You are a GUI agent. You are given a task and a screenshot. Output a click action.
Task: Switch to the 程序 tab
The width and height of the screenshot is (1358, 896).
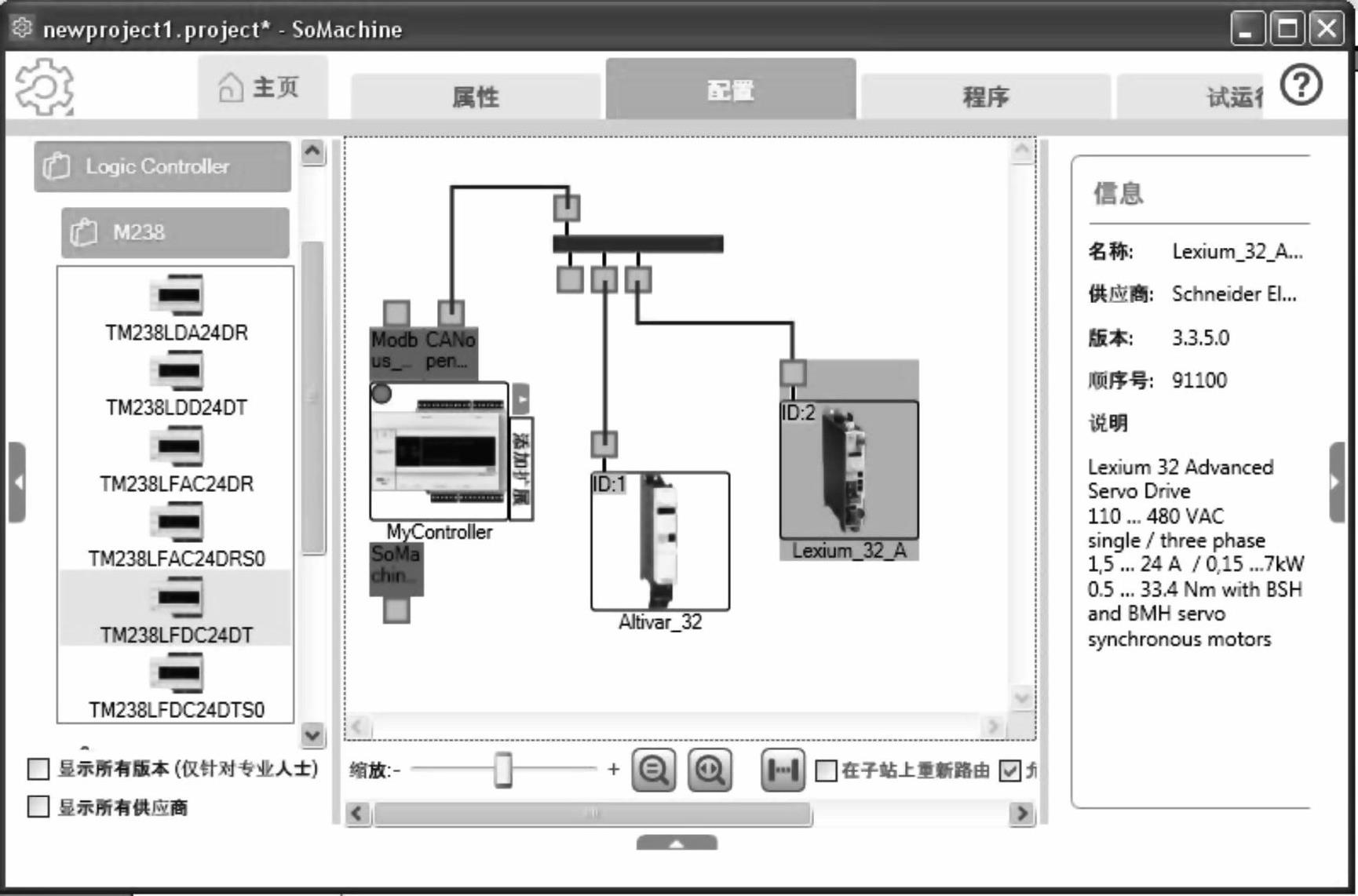point(986,97)
